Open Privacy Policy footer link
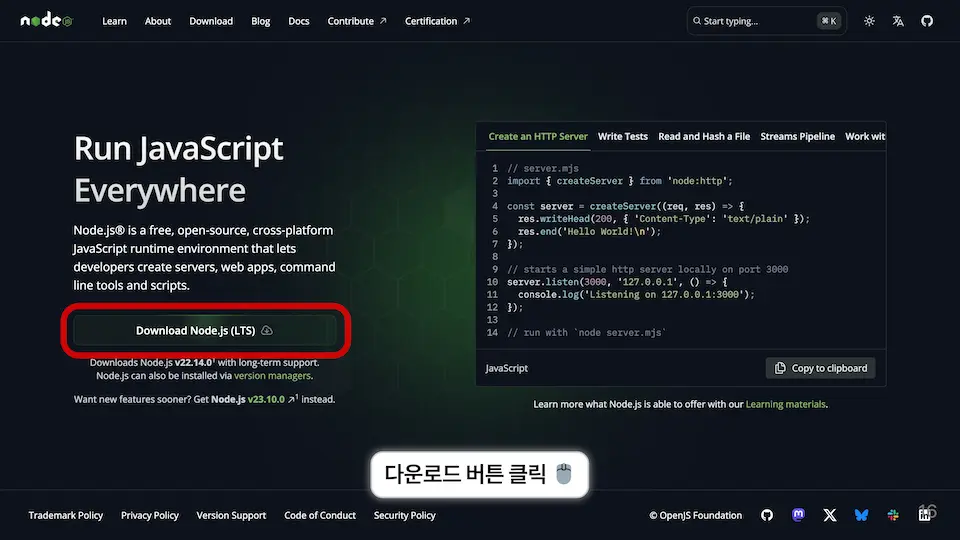Screen dimensions: 960x540 [149, 516]
